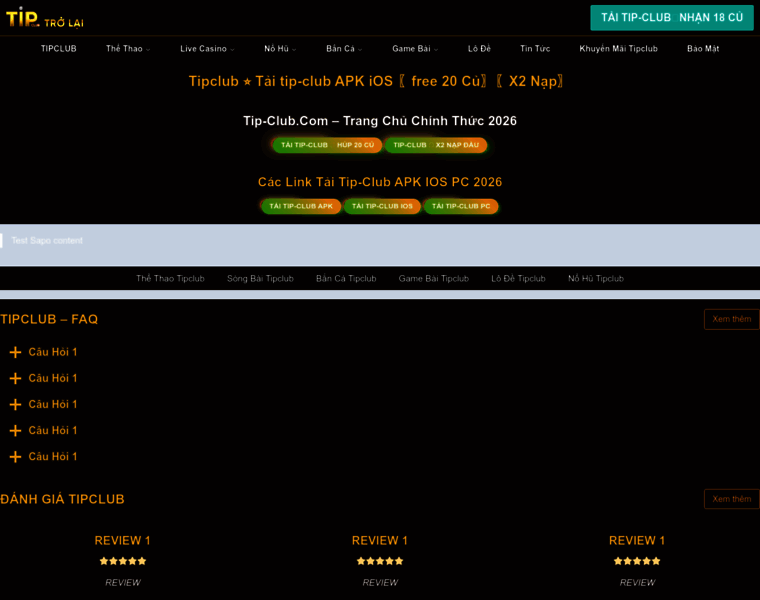760x600 pixels.
Task: Open the Game Bài menu
Action: point(414,49)
